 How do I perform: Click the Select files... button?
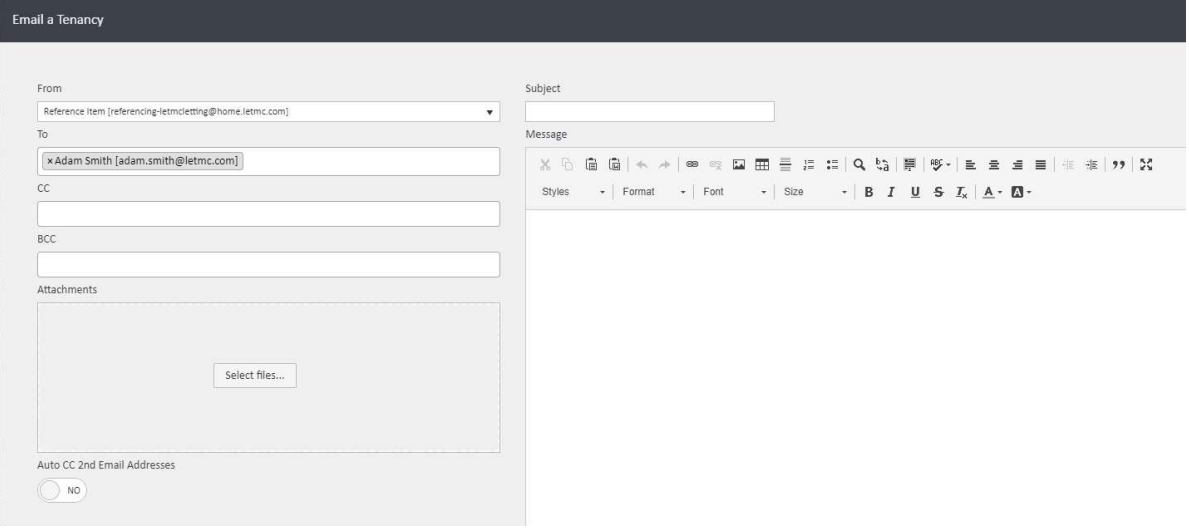(x=254, y=376)
